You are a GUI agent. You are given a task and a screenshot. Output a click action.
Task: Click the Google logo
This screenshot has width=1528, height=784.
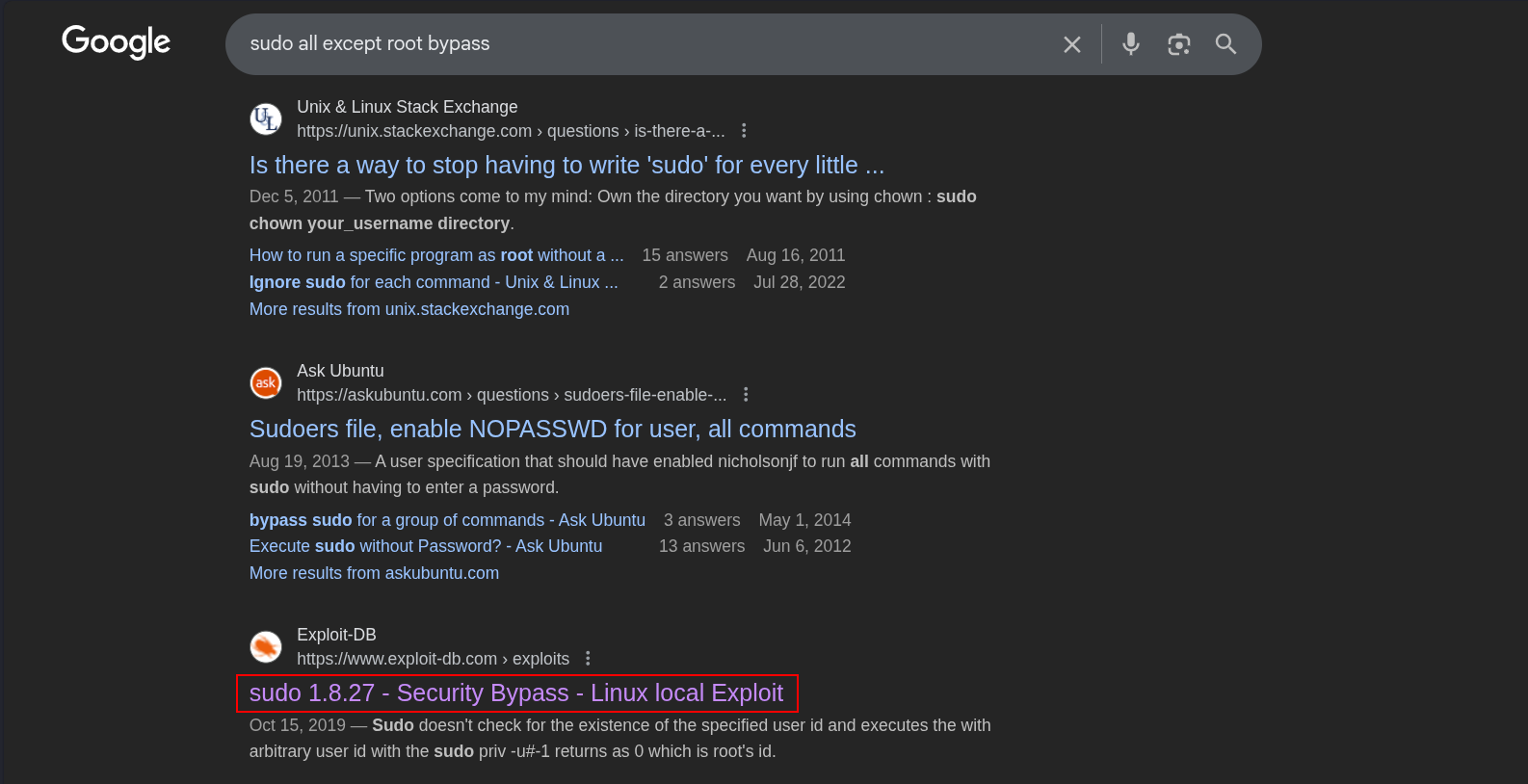pos(116,41)
